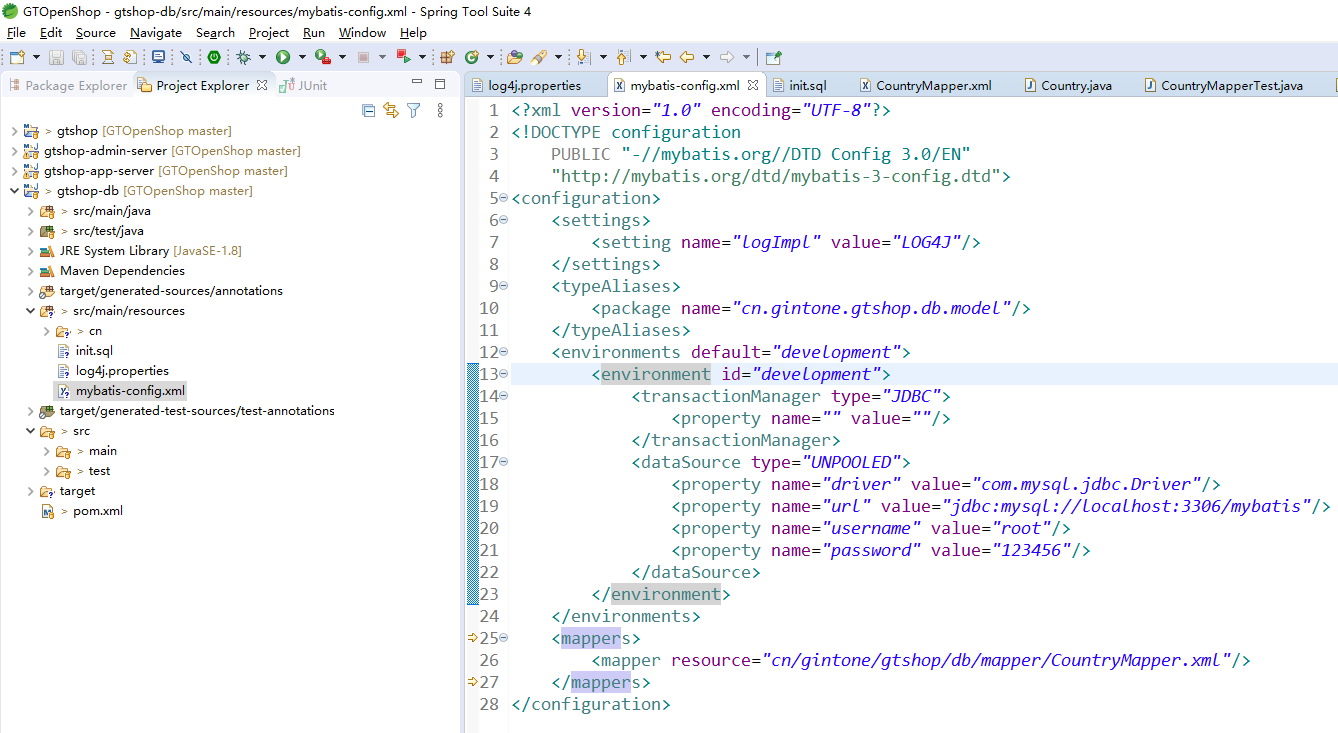Image resolution: width=1338 pixels, height=733 pixels.
Task: Toggle fold marker on line 17 dataSource
Action: tap(503, 462)
